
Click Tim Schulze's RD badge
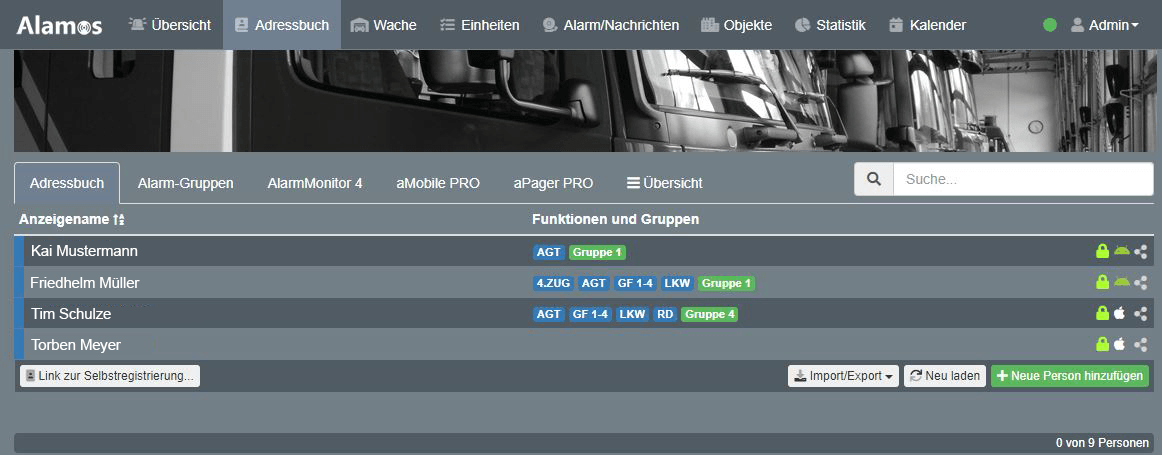point(665,314)
